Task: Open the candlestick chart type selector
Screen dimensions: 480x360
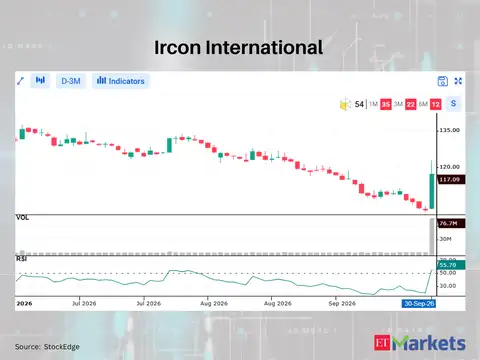Action: (x=40, y=81)
